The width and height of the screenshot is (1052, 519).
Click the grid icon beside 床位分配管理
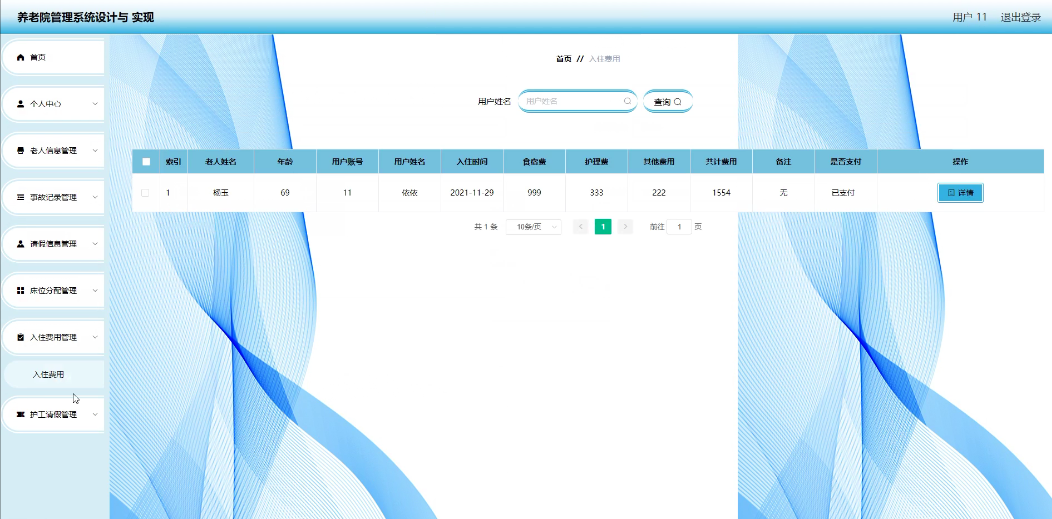(x=20, y=290)
